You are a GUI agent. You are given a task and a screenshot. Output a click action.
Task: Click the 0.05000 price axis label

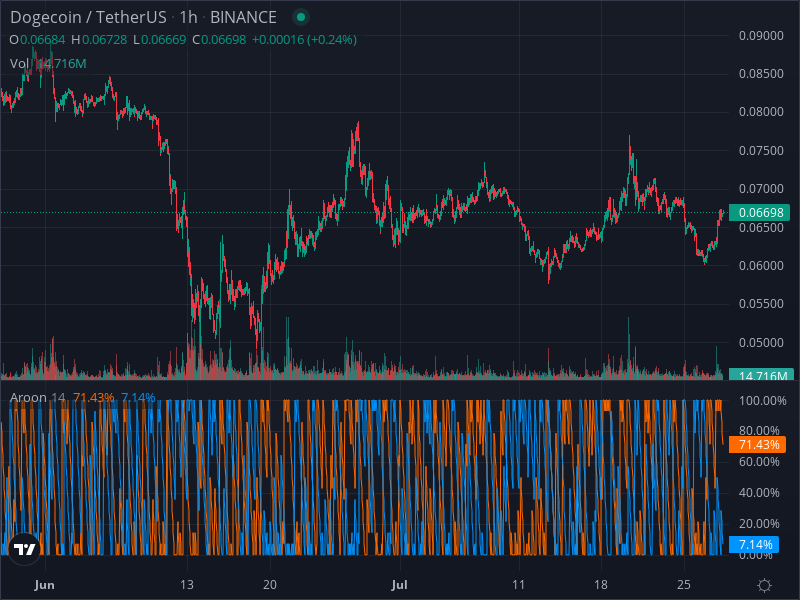761,342
